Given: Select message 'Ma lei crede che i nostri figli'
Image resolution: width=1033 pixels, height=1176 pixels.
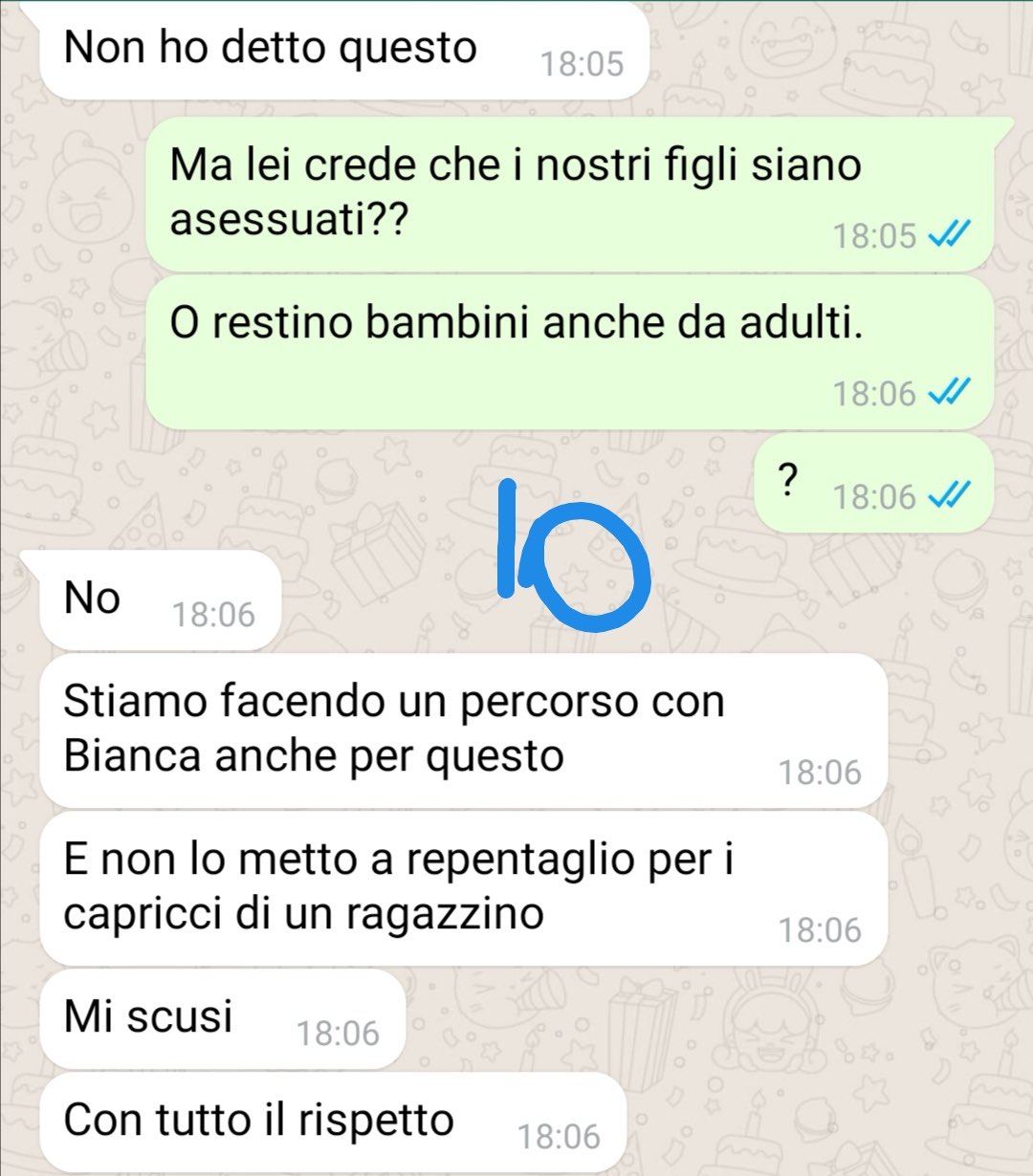Looking at the screenshot, I should coord(570,194).
